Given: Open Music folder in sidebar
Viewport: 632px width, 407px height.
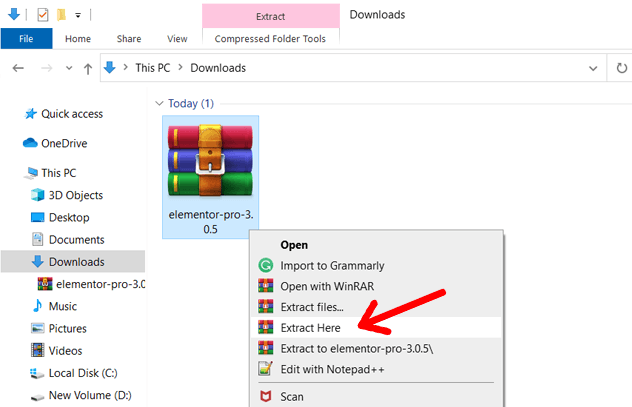Looking at the screenshot, I should [63, 306].
